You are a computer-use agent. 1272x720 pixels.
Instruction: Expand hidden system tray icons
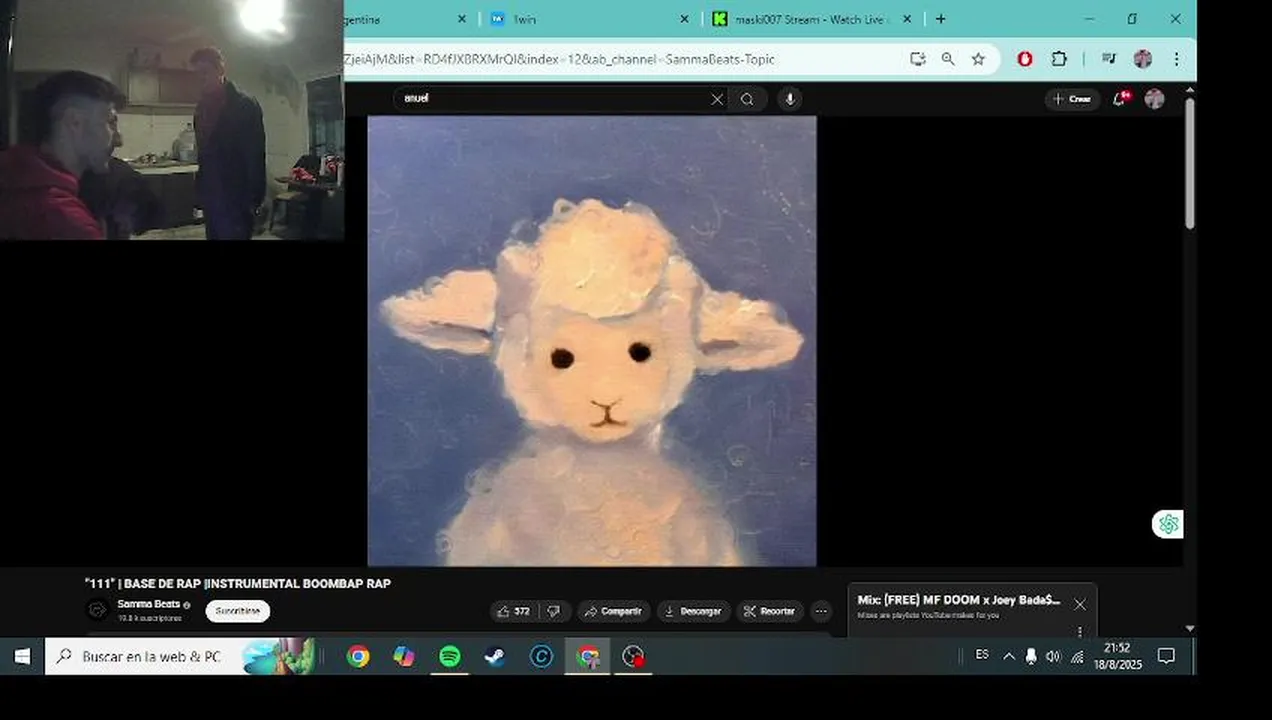click(1008, 656)
